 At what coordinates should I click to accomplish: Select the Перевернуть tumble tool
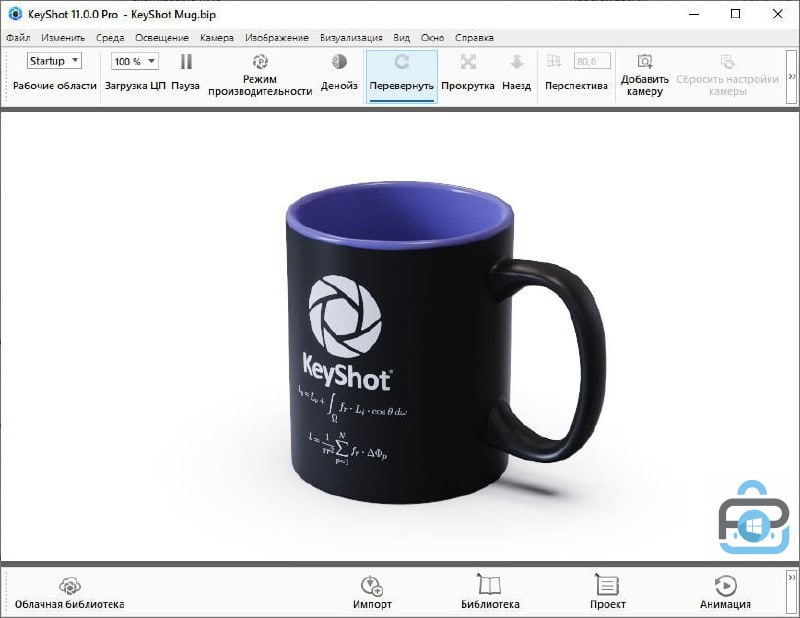(x=402, y=77)
